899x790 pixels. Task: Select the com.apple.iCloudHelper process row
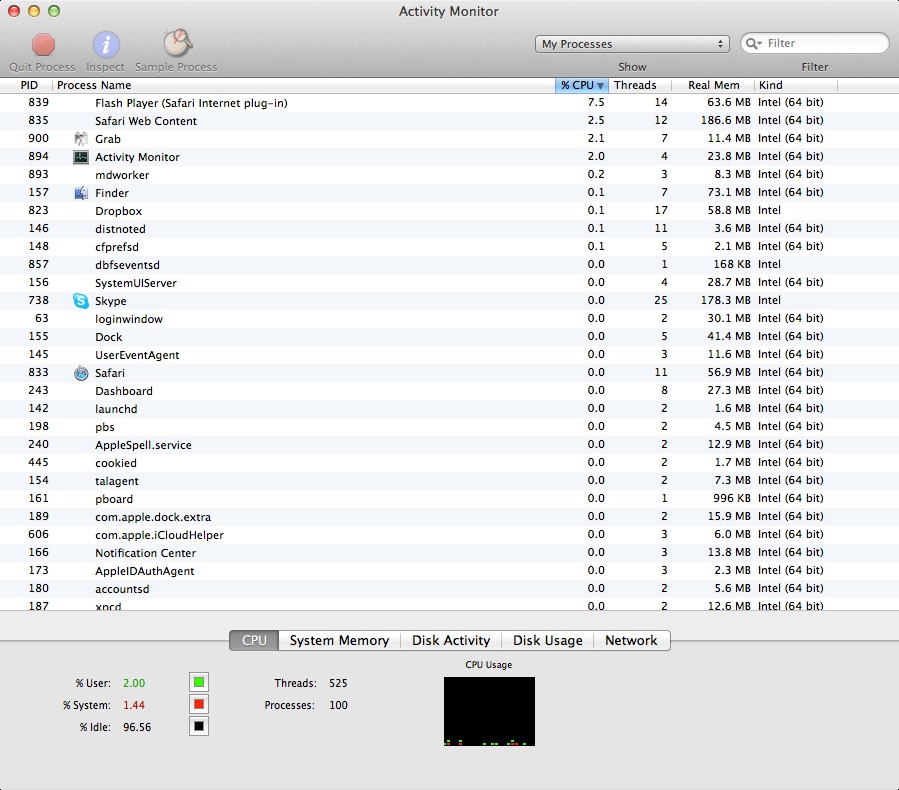(x=450, y=534)
